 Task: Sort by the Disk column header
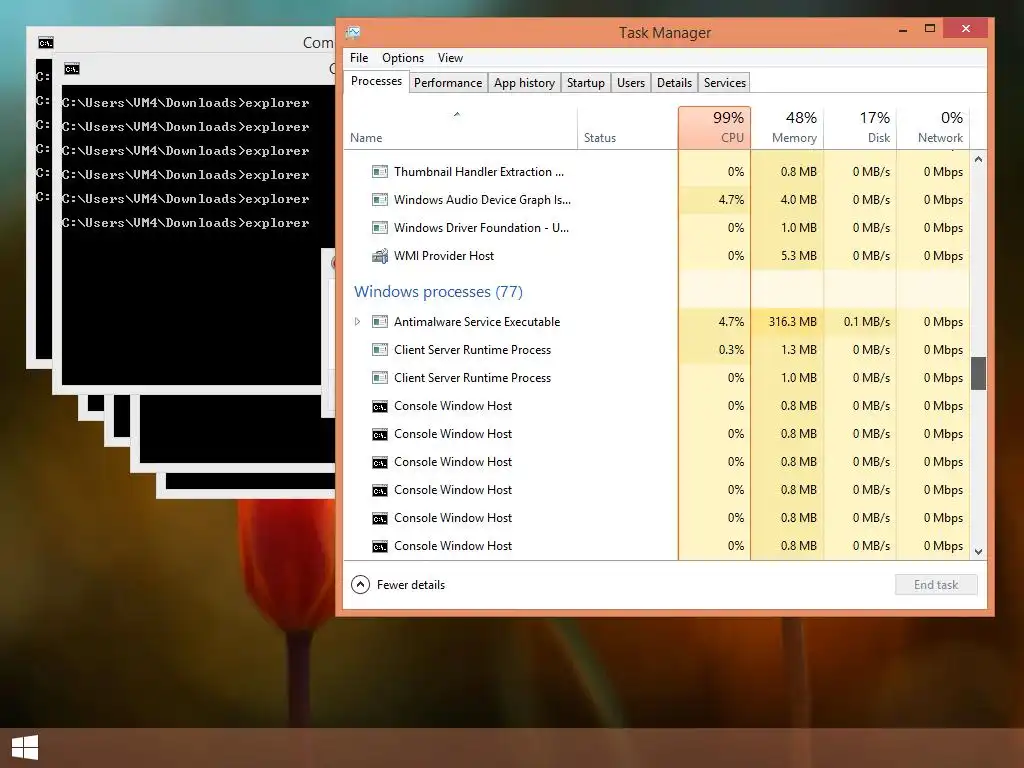click(x=861, y=128)
